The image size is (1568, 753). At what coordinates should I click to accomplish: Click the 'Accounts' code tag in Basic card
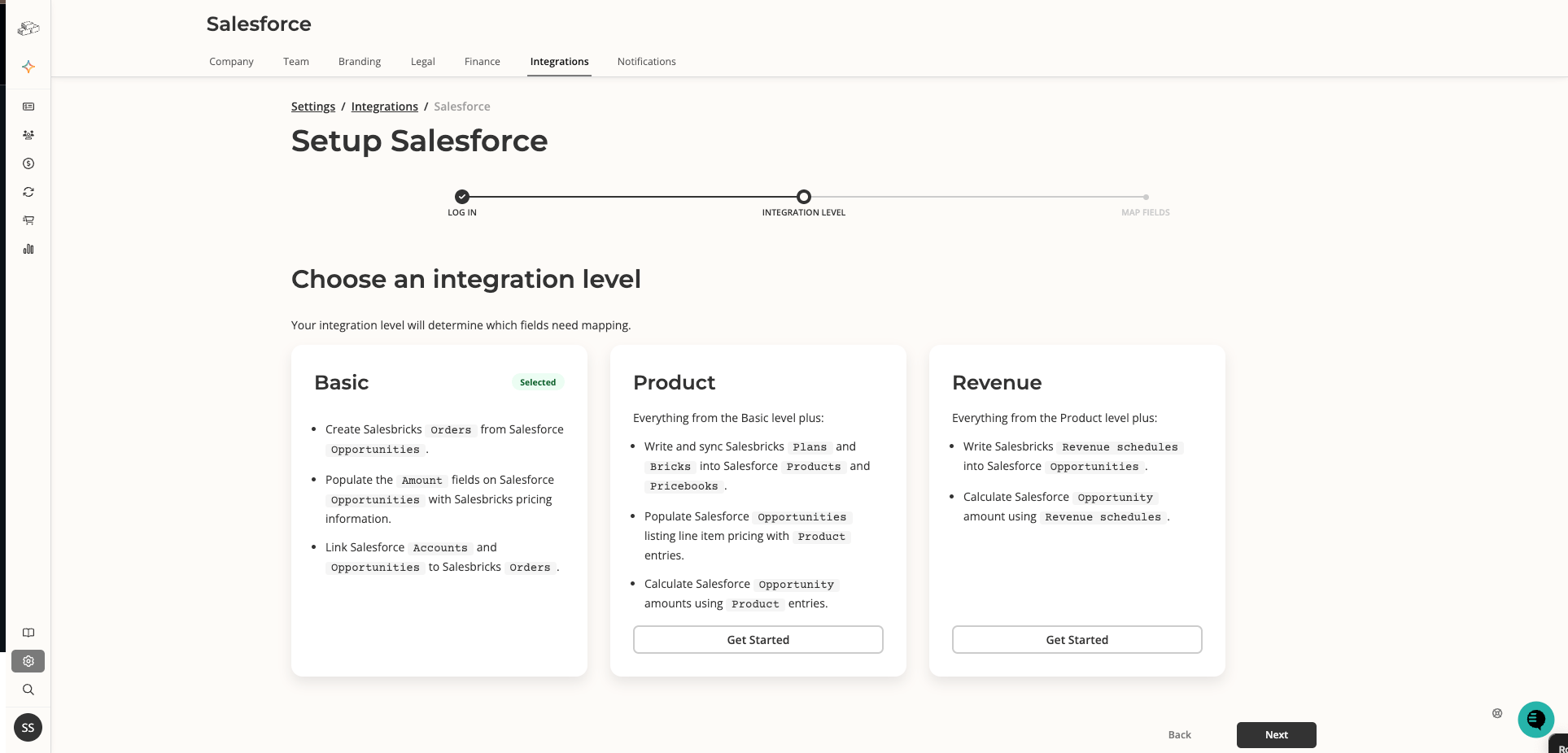pyautogui.click(x=440, y=548)
